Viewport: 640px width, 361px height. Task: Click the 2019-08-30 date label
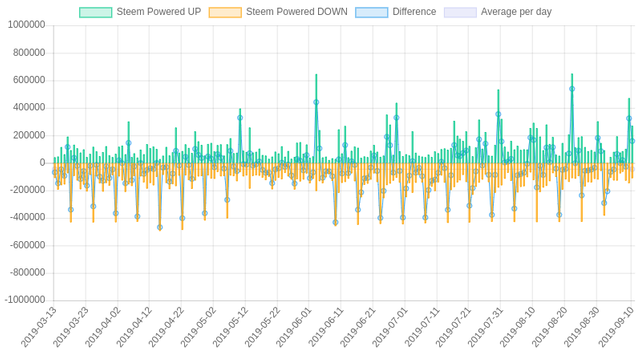(581, 327)
